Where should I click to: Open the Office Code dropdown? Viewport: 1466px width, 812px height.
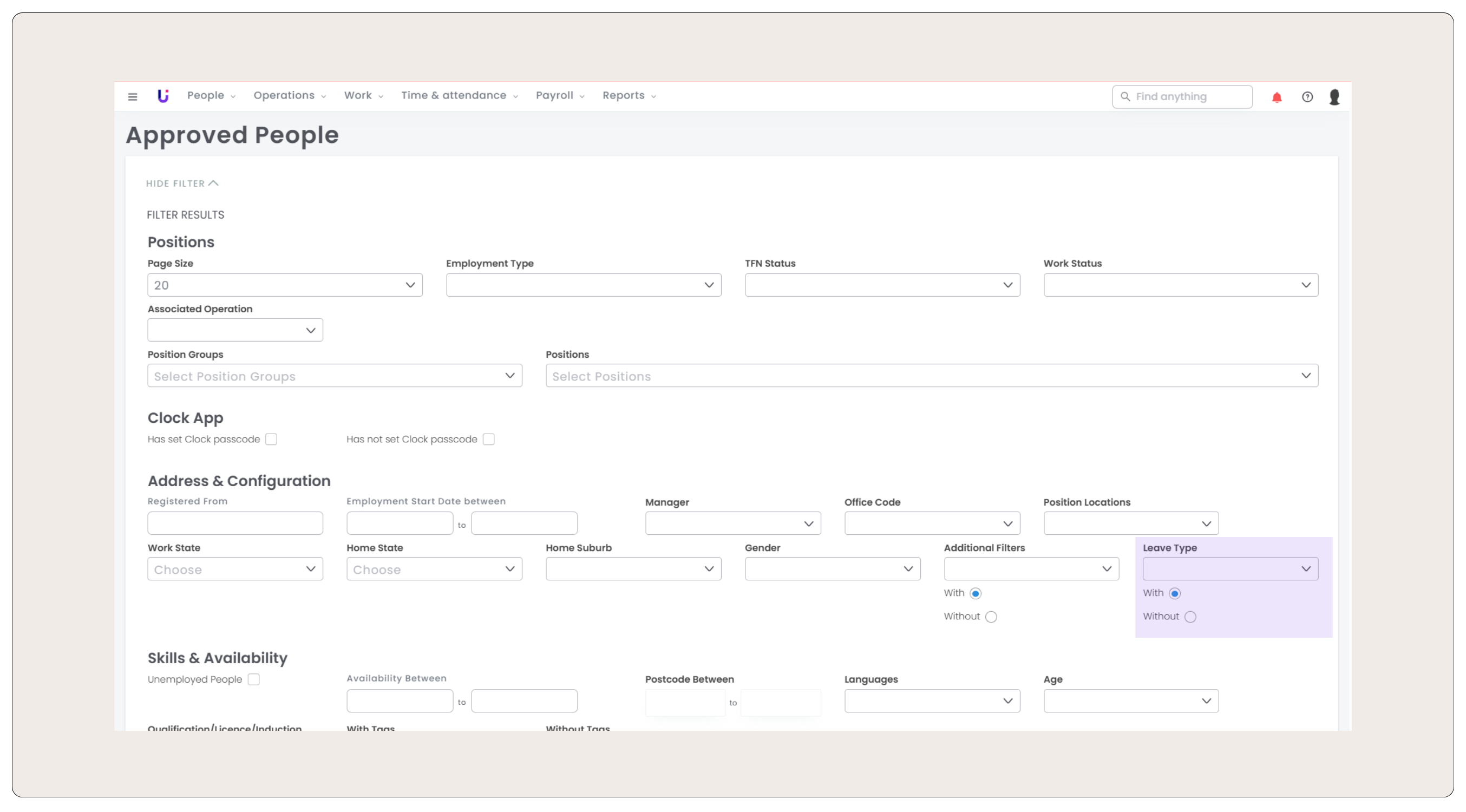(932, 523)
